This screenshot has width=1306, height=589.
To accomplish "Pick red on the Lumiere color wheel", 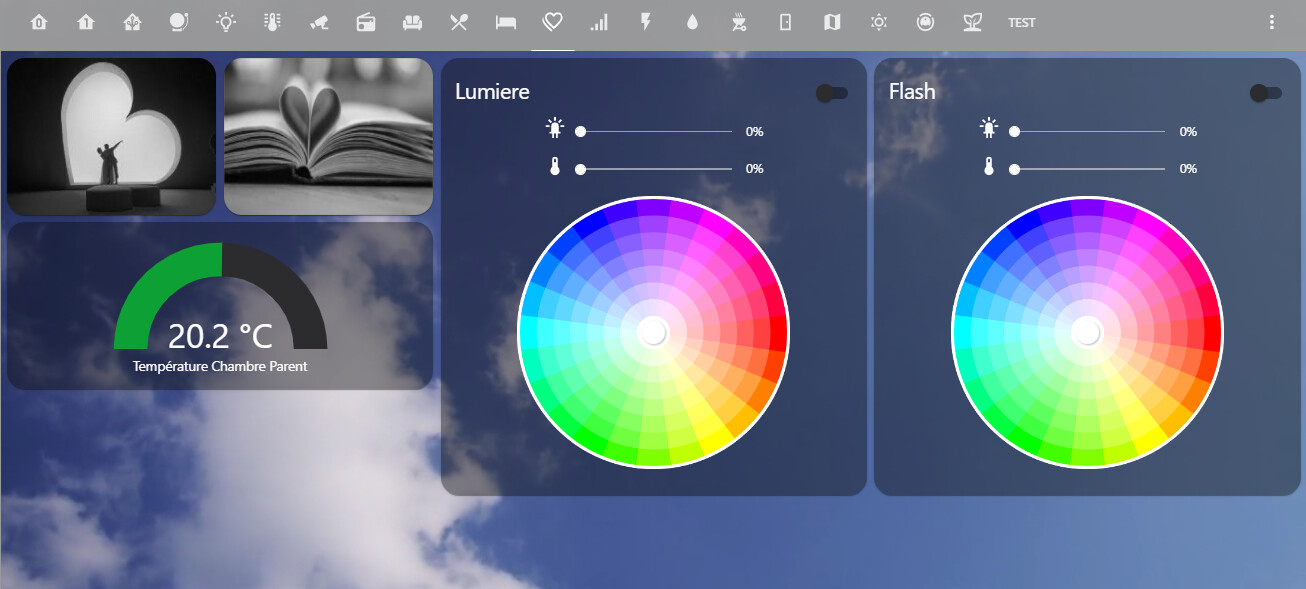I will (x=776, y=331).
